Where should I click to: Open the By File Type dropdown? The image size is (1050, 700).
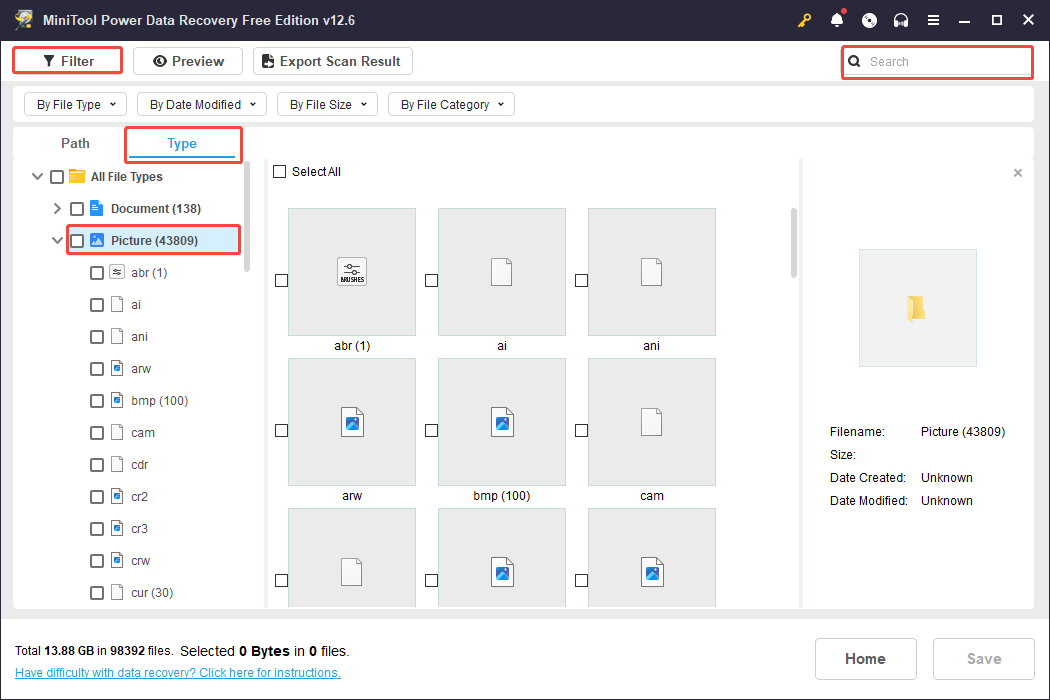pos(75,103)
